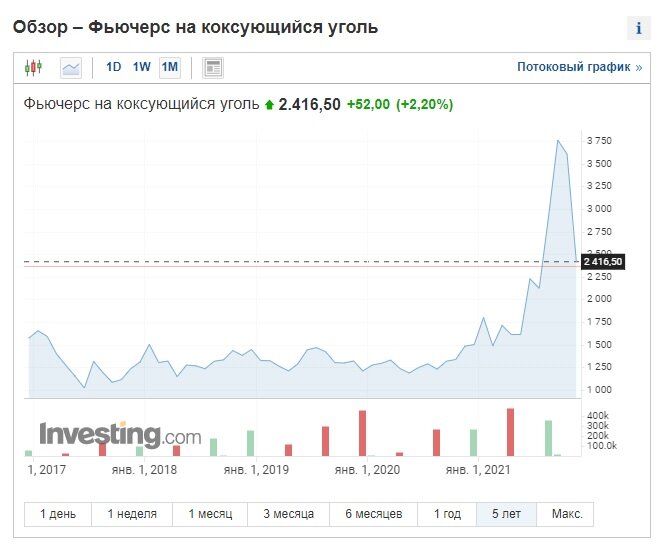Show the Макс. full range
Viewport: 668px width, 552px height.
pyautogui.click(x=566, y=514)
